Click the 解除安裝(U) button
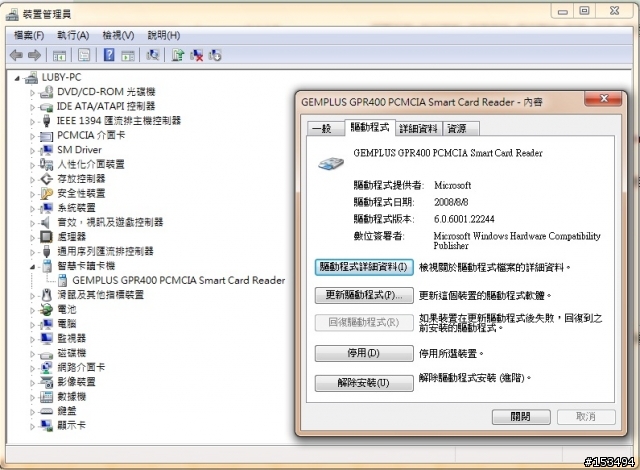 (364, 383)
